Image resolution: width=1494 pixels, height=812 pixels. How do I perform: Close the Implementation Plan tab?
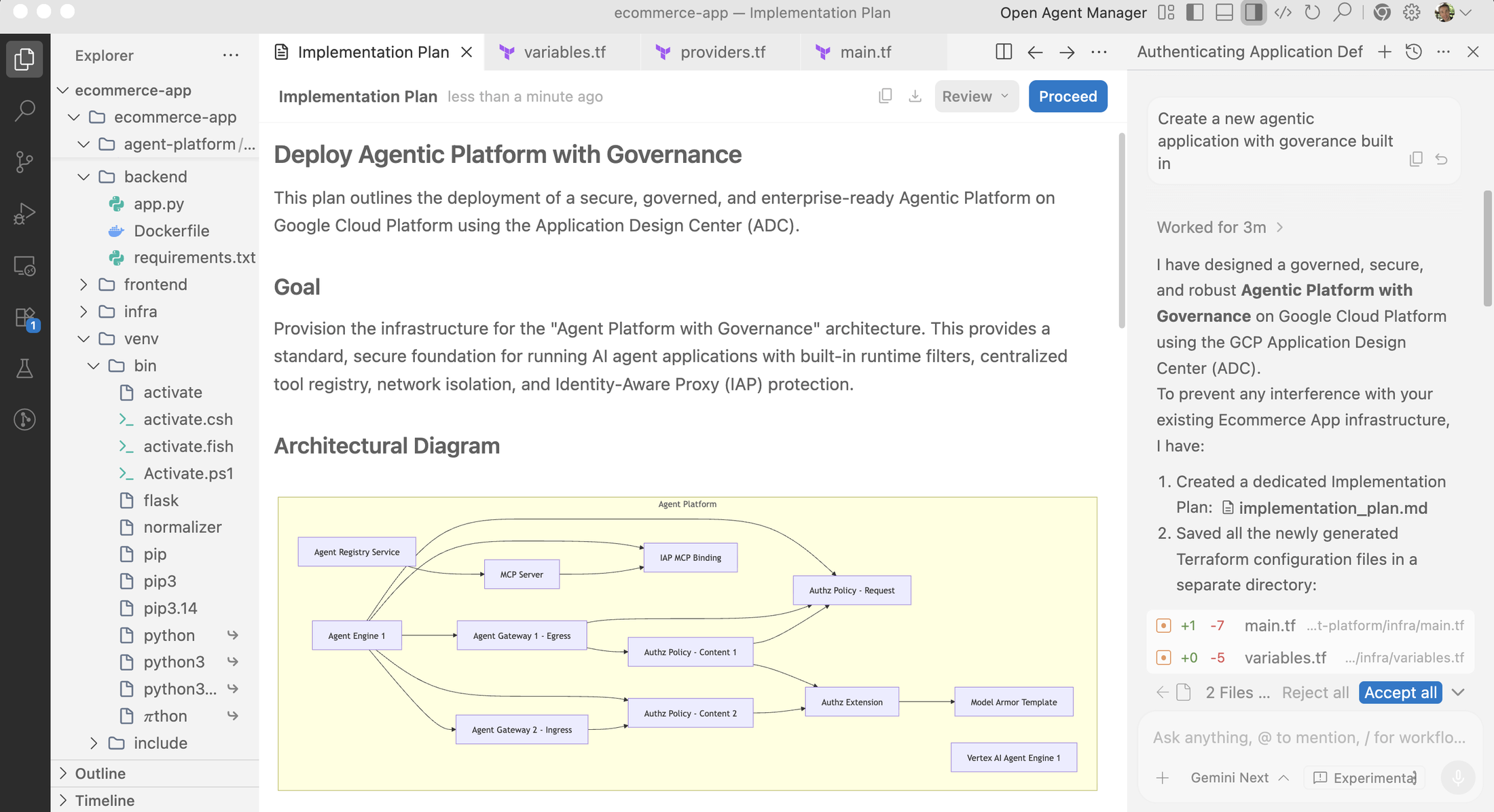tap(467, 52)
